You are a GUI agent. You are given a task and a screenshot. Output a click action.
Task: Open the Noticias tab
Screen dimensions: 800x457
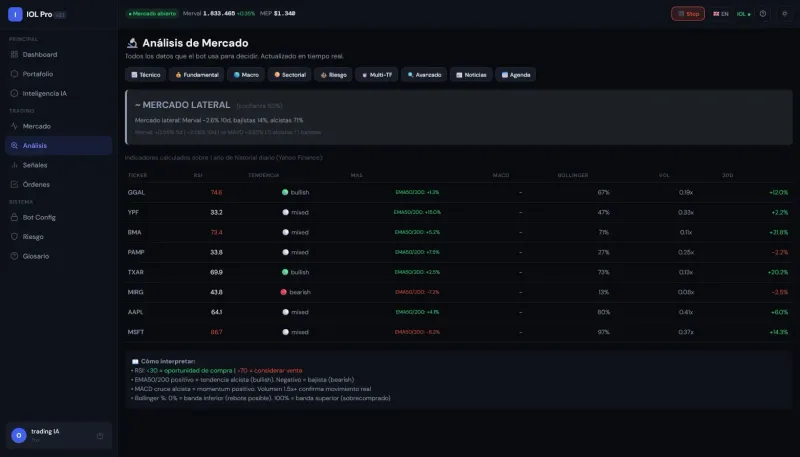click(471, 74)
